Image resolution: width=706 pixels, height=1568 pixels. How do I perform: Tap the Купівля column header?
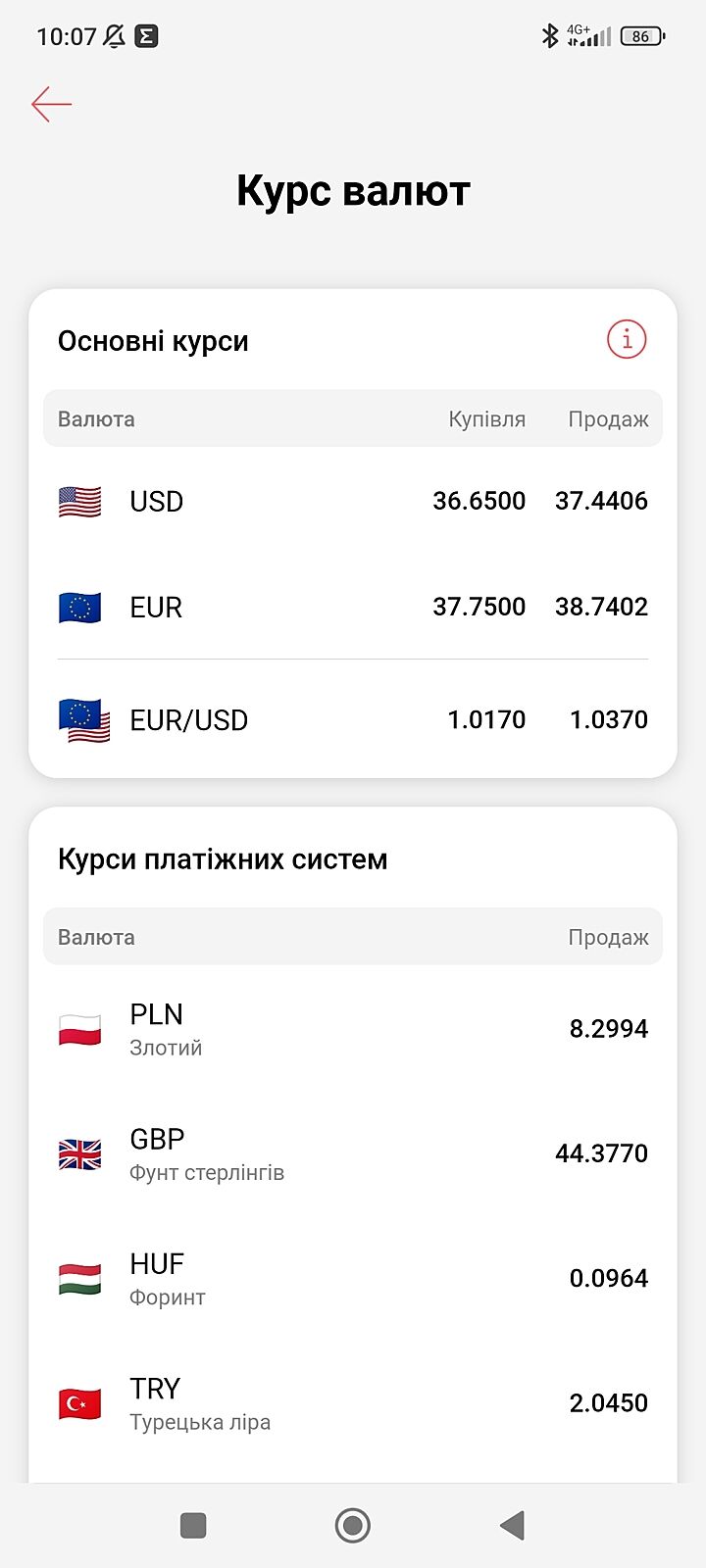486,419
